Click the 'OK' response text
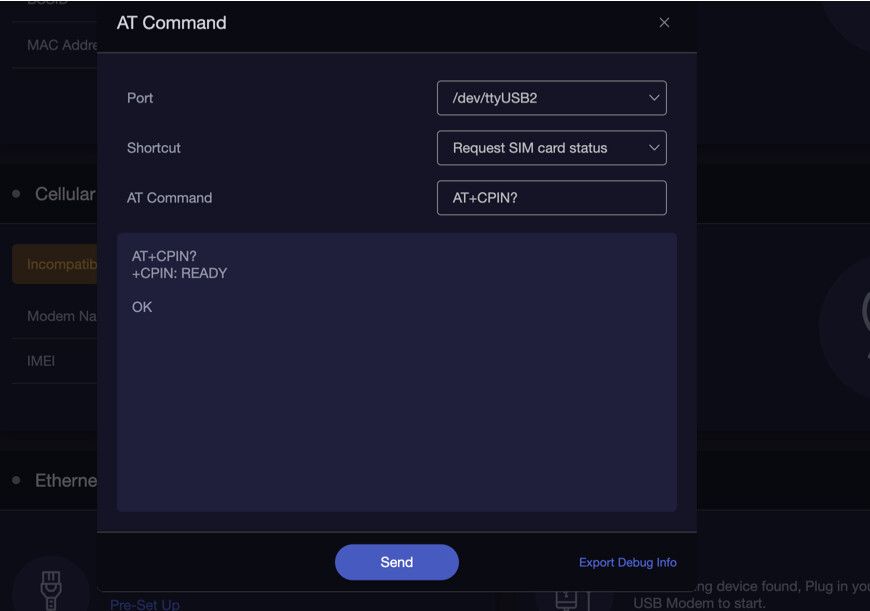The width and height of the screenshot is (870, 611). (142, 307)
